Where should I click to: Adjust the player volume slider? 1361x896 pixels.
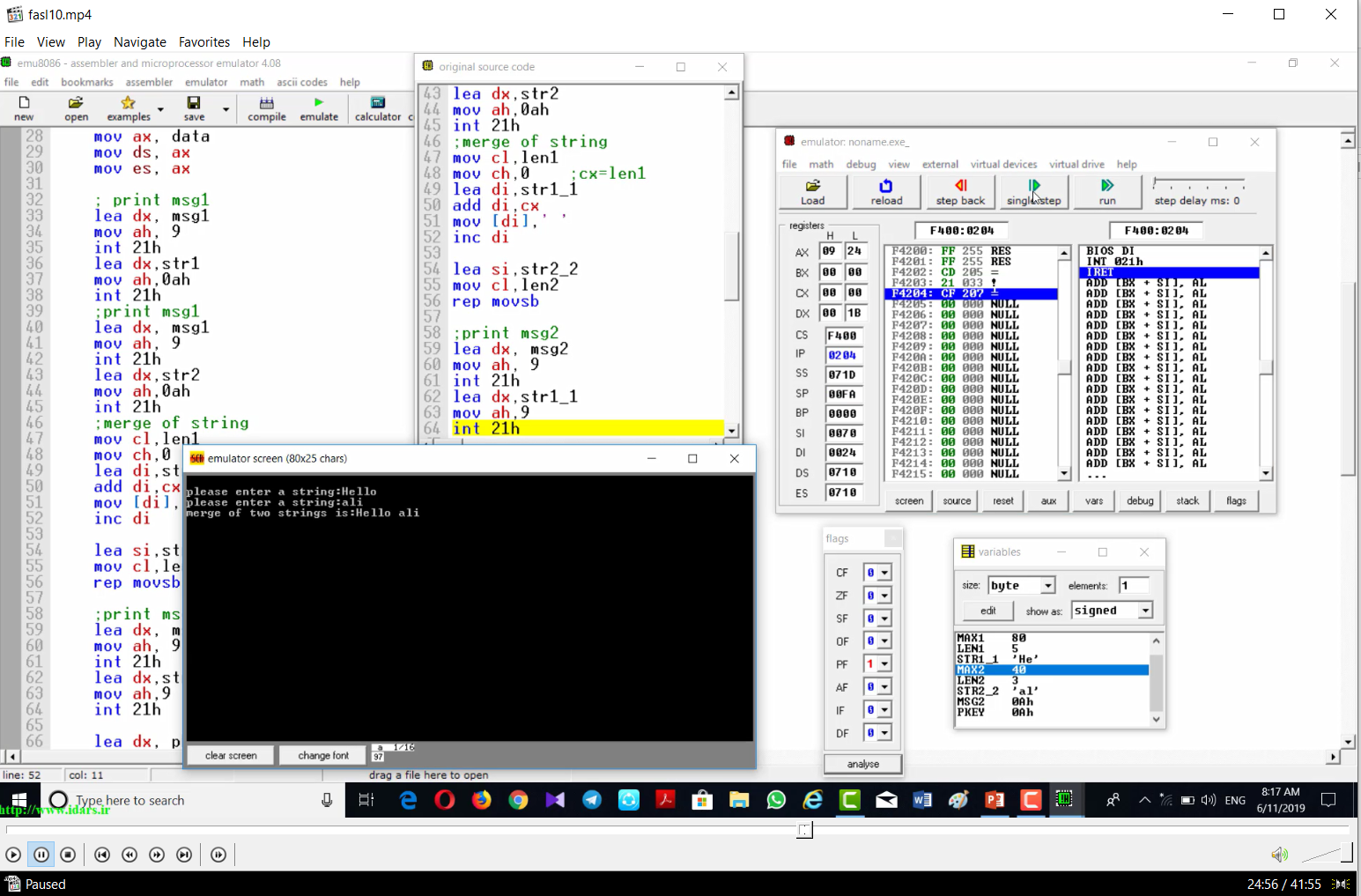pyautogui.click(x=1327, y=853)
